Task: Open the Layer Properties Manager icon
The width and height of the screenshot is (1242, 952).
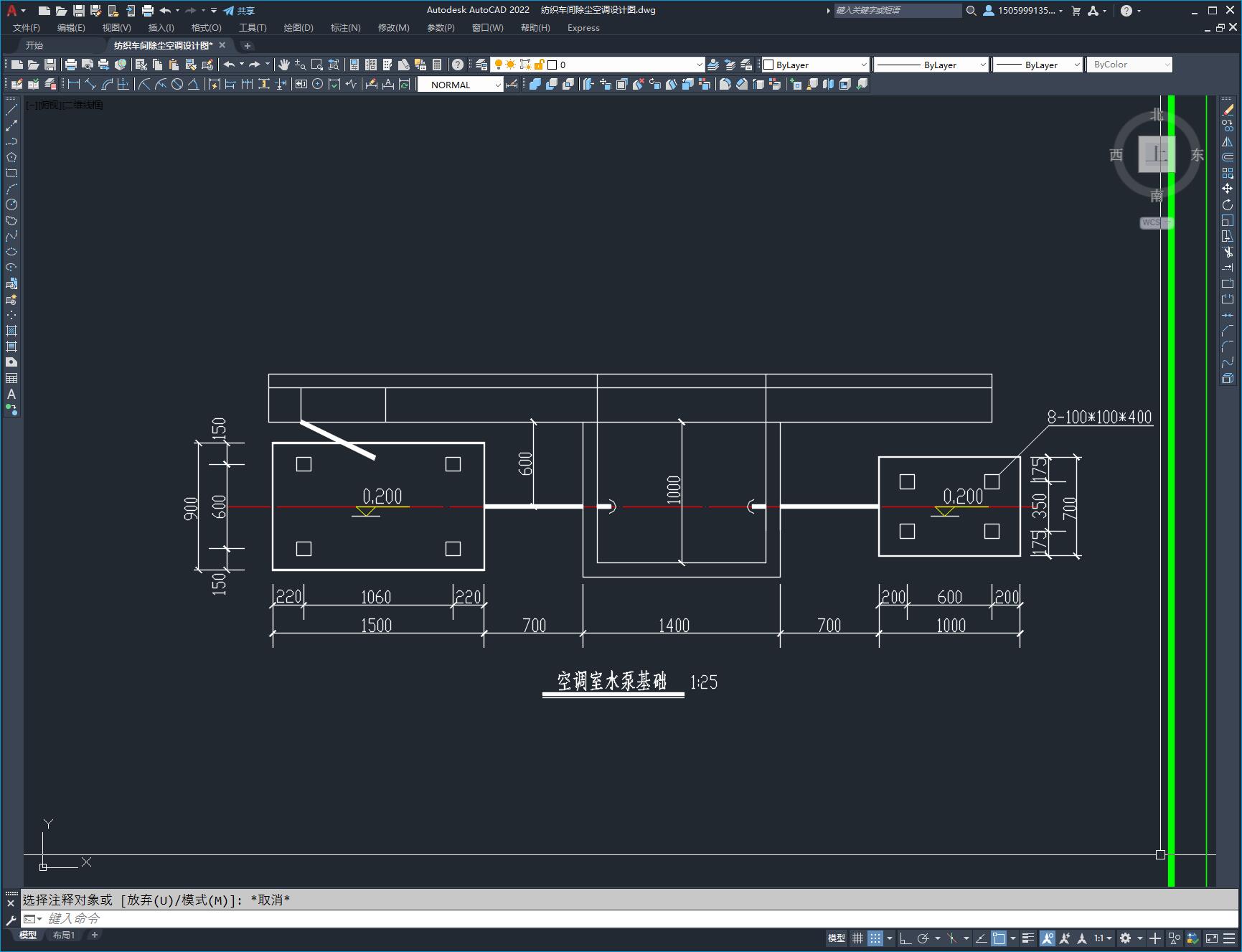Action: [x=481, y=65]
